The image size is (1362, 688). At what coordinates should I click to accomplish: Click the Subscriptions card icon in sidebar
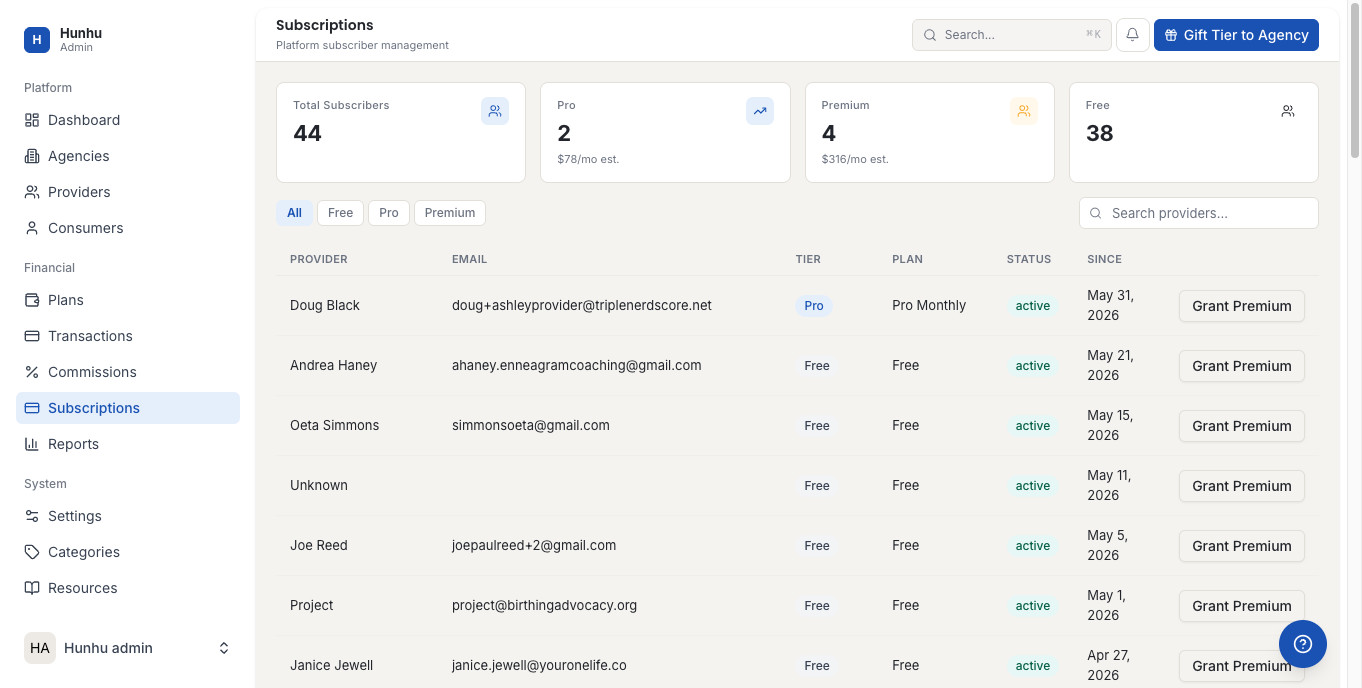32,408
